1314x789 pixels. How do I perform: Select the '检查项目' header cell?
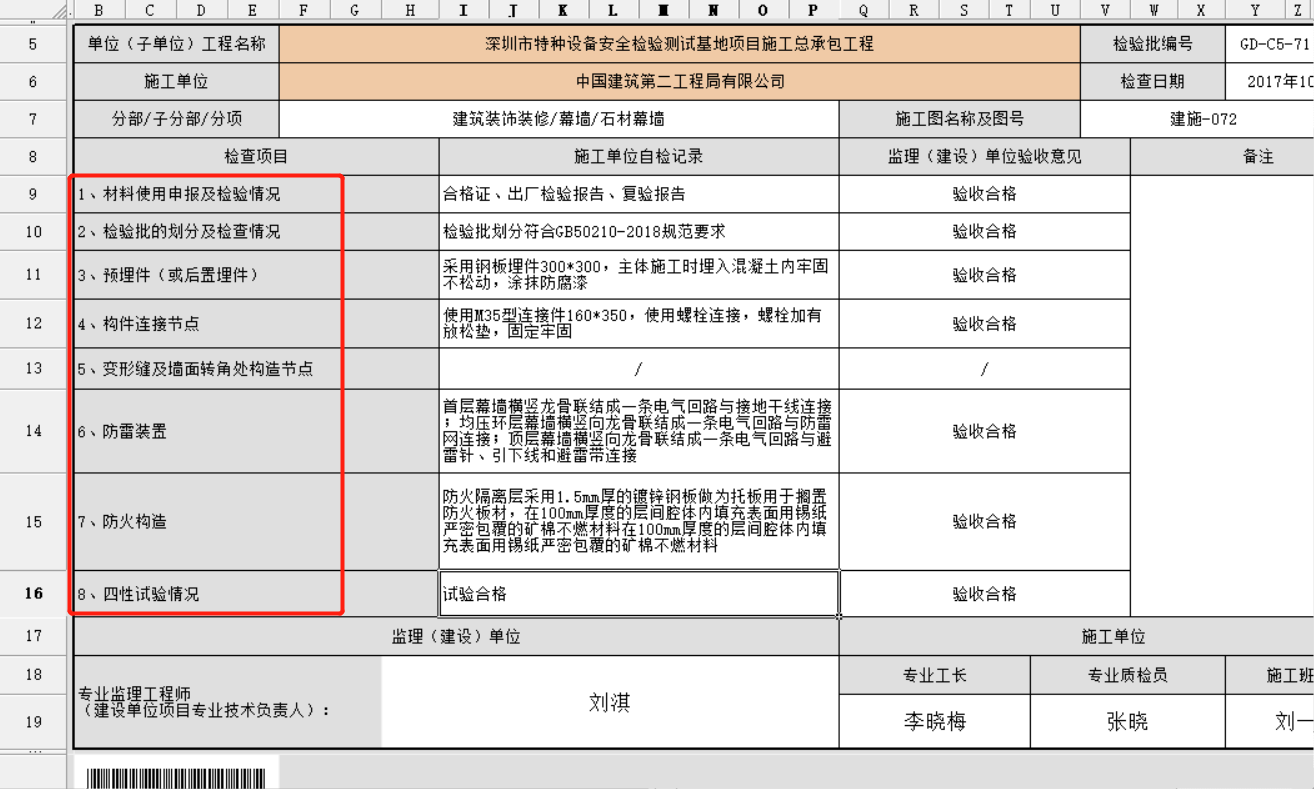coord(256,157)
